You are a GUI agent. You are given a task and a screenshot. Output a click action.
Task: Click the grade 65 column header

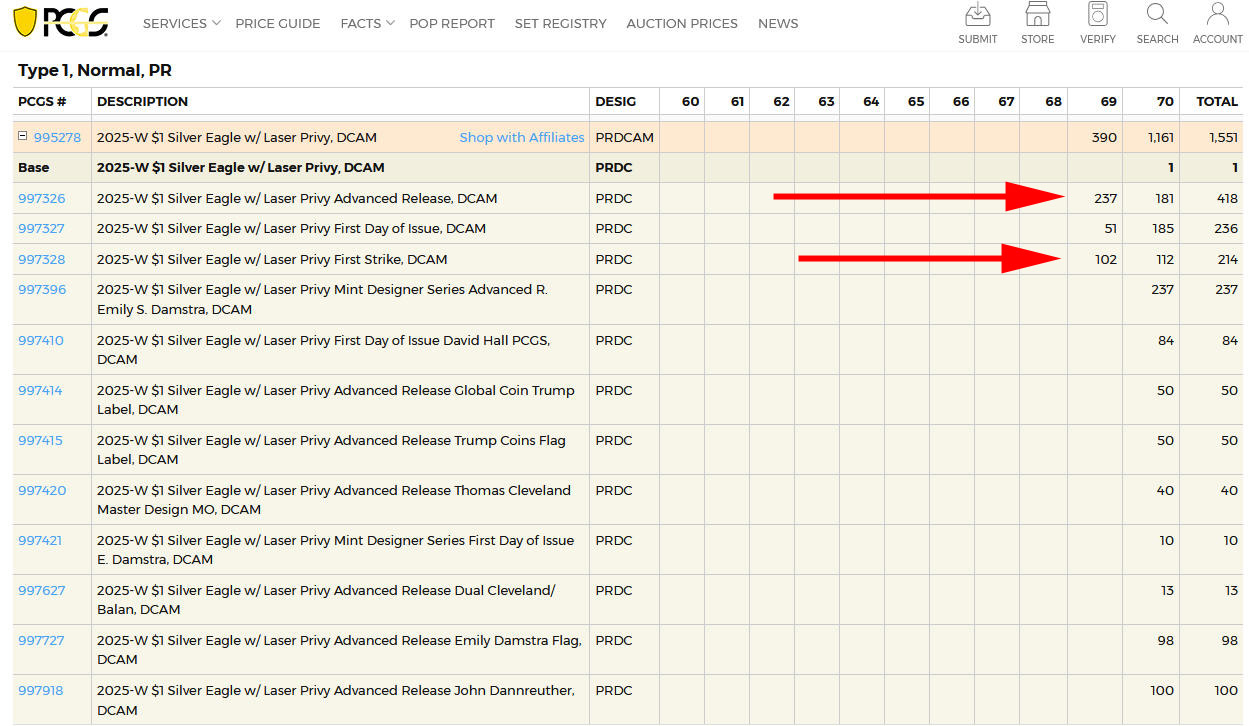pos(916,101)
